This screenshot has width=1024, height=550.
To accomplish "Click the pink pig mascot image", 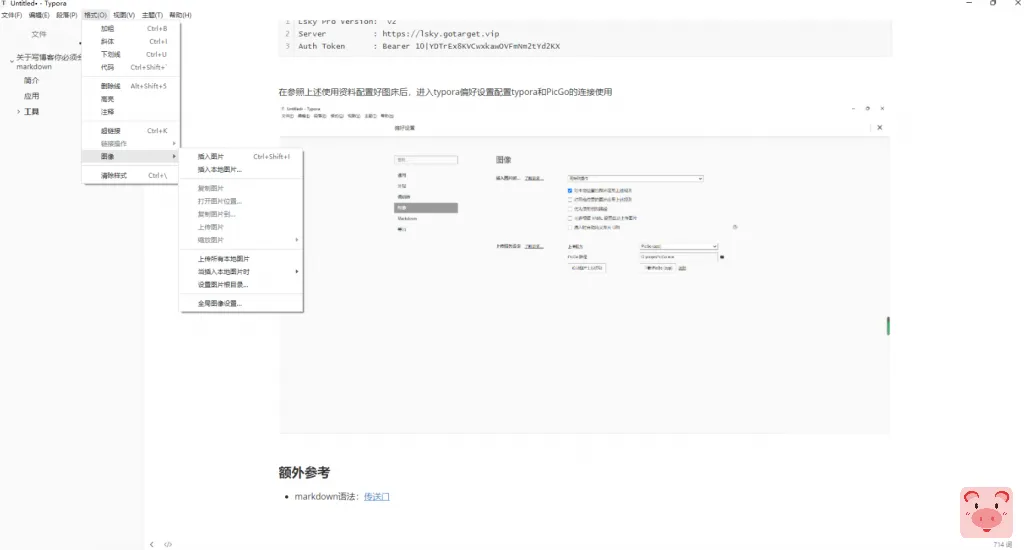I will [986, 512].
